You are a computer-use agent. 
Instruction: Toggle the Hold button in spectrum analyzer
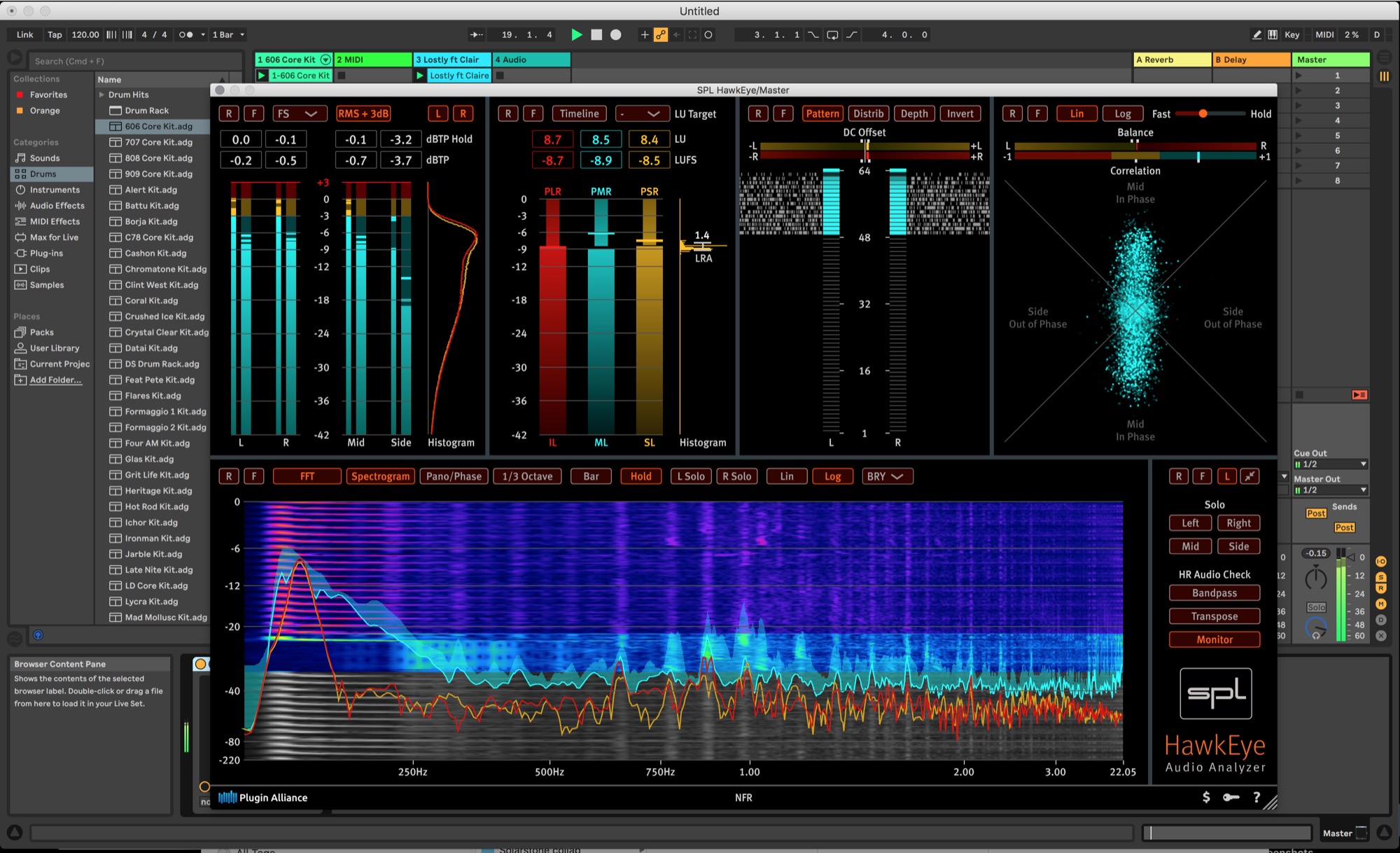pos(640,476)
